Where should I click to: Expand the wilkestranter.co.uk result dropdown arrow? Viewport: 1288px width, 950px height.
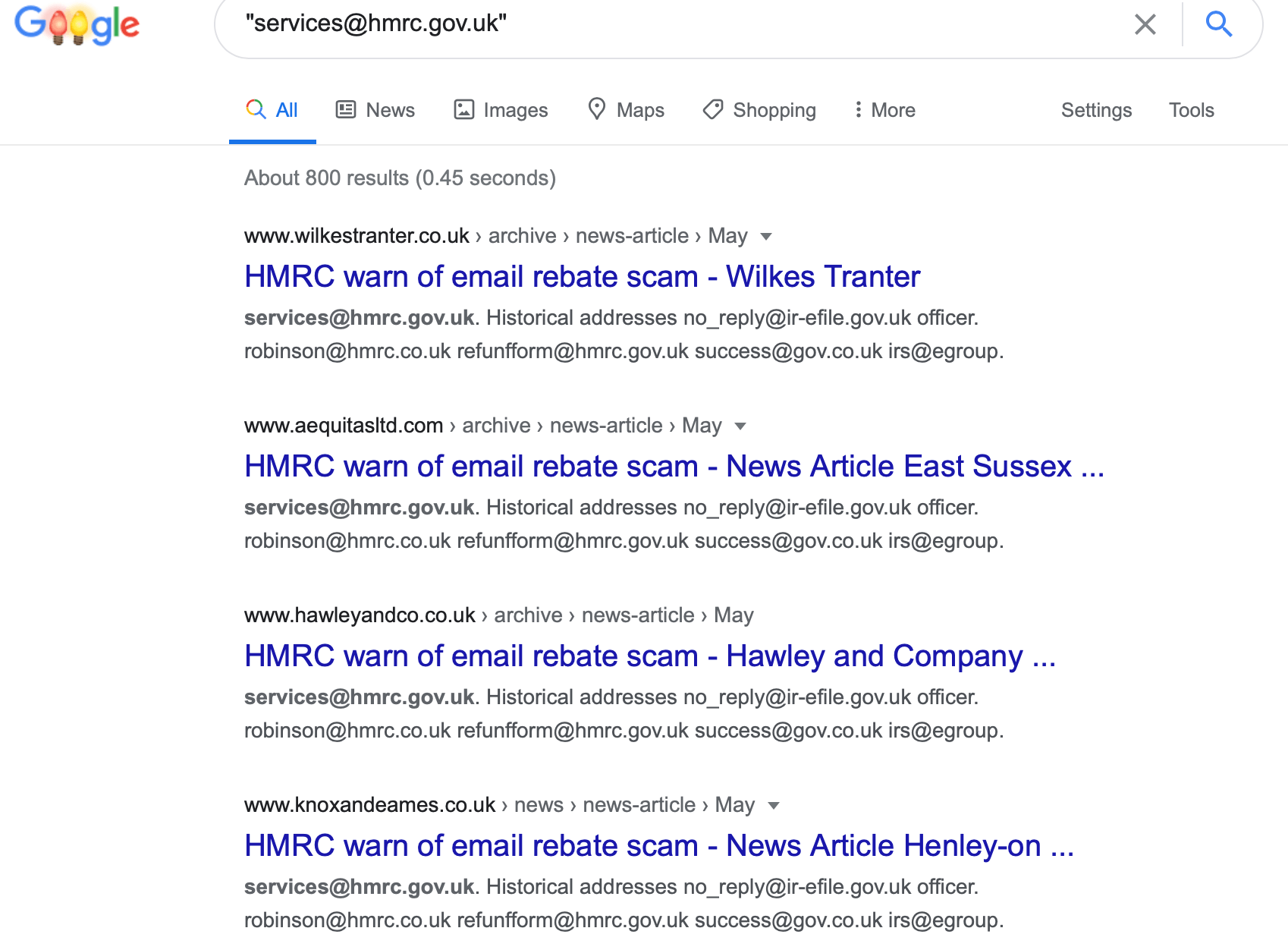[766, 237]
